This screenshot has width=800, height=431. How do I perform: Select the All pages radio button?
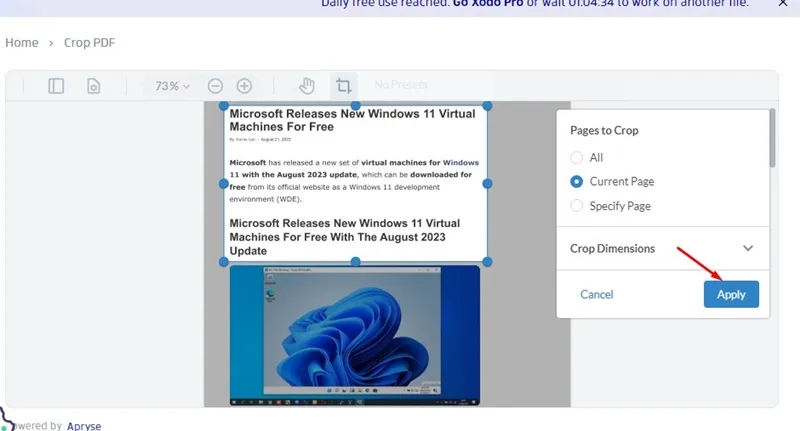click(x=577, y=158)
